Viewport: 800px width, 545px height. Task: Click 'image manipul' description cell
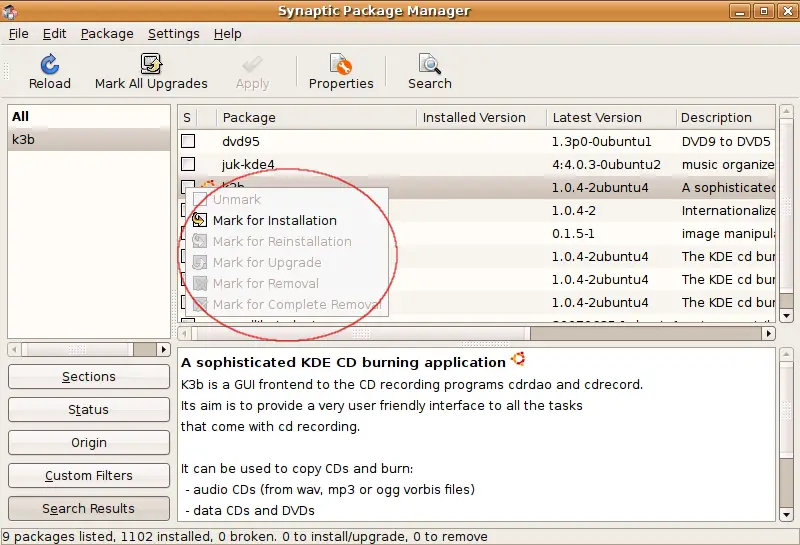[728, 234]
